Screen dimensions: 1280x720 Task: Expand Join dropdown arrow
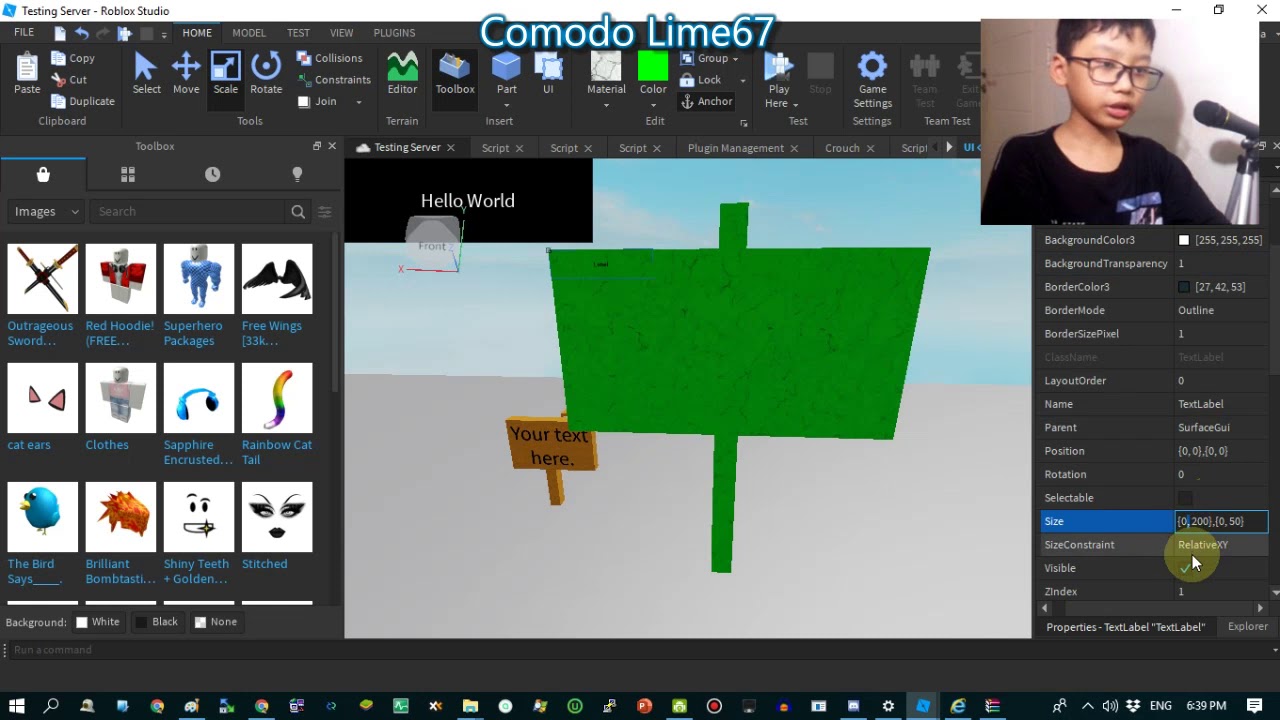click(x=359, y=102)
